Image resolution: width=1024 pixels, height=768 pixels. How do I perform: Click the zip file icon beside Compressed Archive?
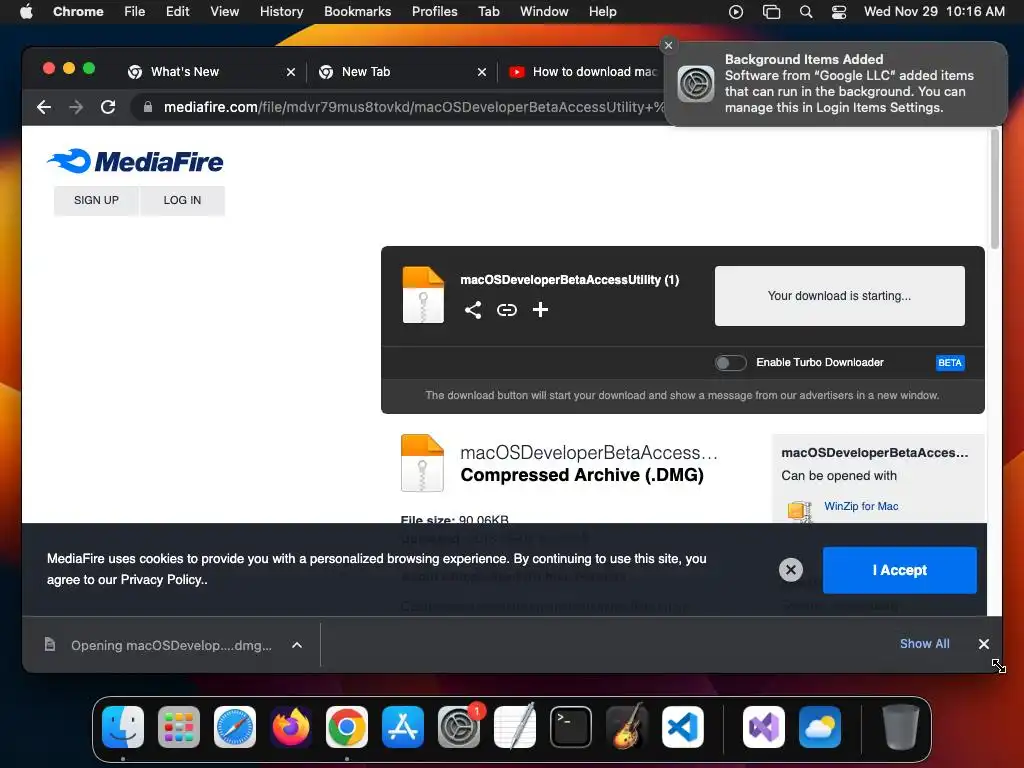click(423, 462)
